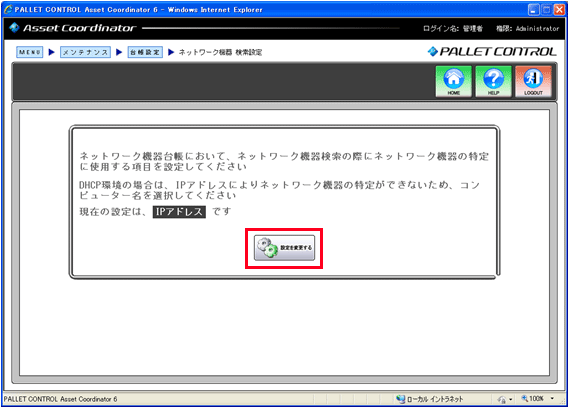Click the LOGOUT icon button
Screen dimensions: 569x408
[533, 82]
